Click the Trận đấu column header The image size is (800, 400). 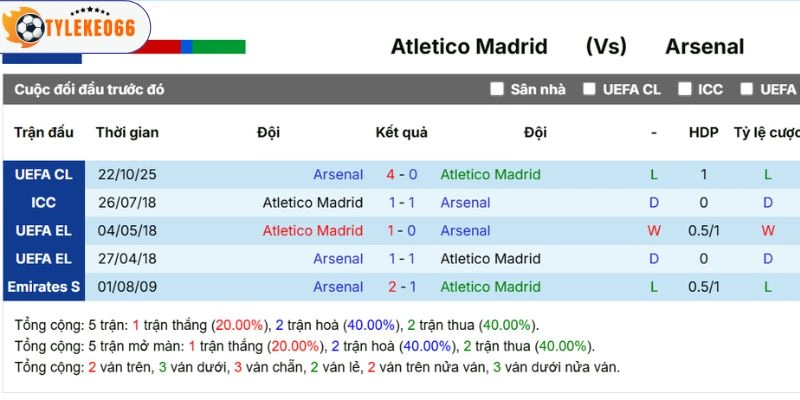point(44,132)
